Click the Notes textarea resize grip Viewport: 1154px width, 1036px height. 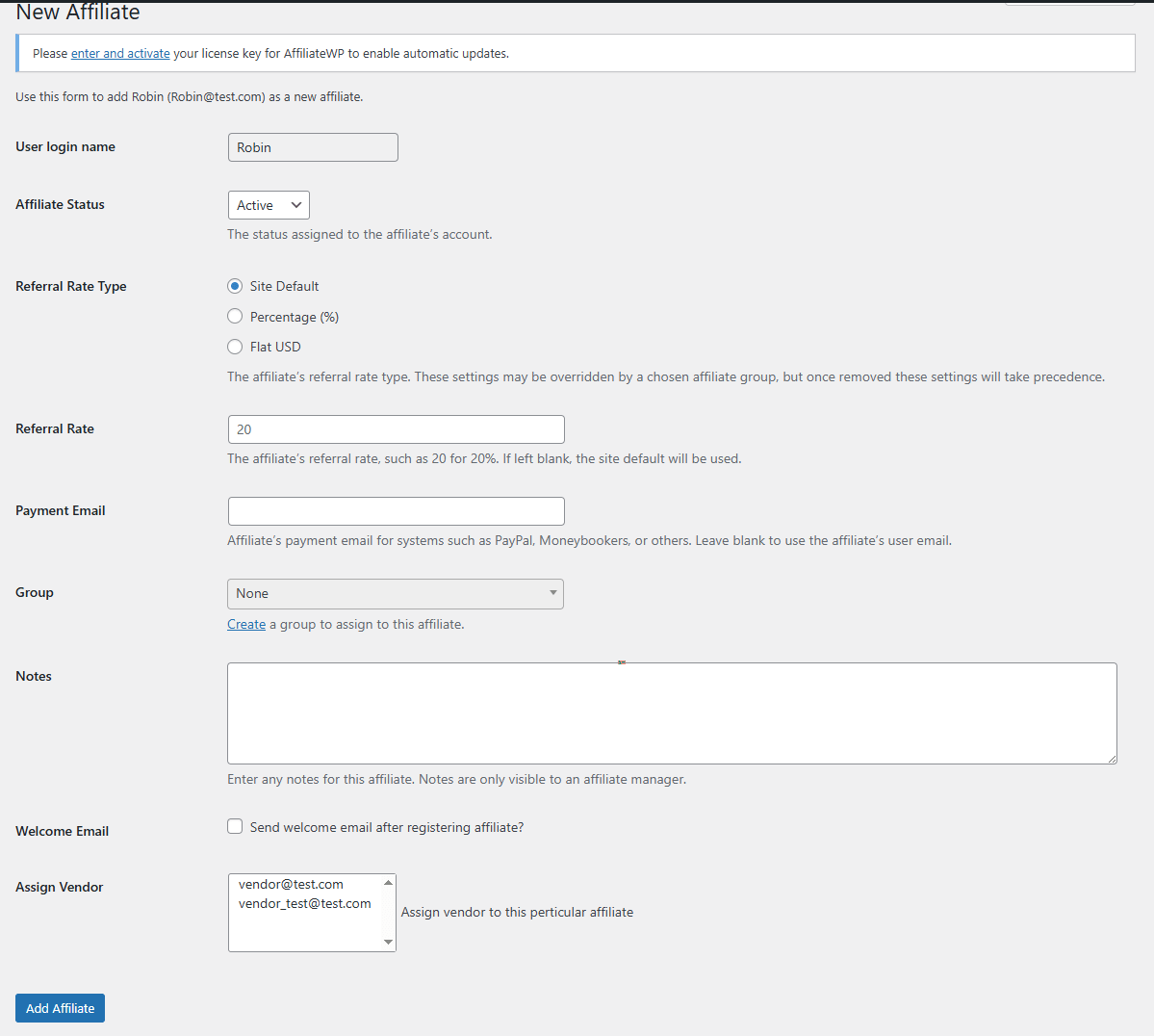(1113, 760)
